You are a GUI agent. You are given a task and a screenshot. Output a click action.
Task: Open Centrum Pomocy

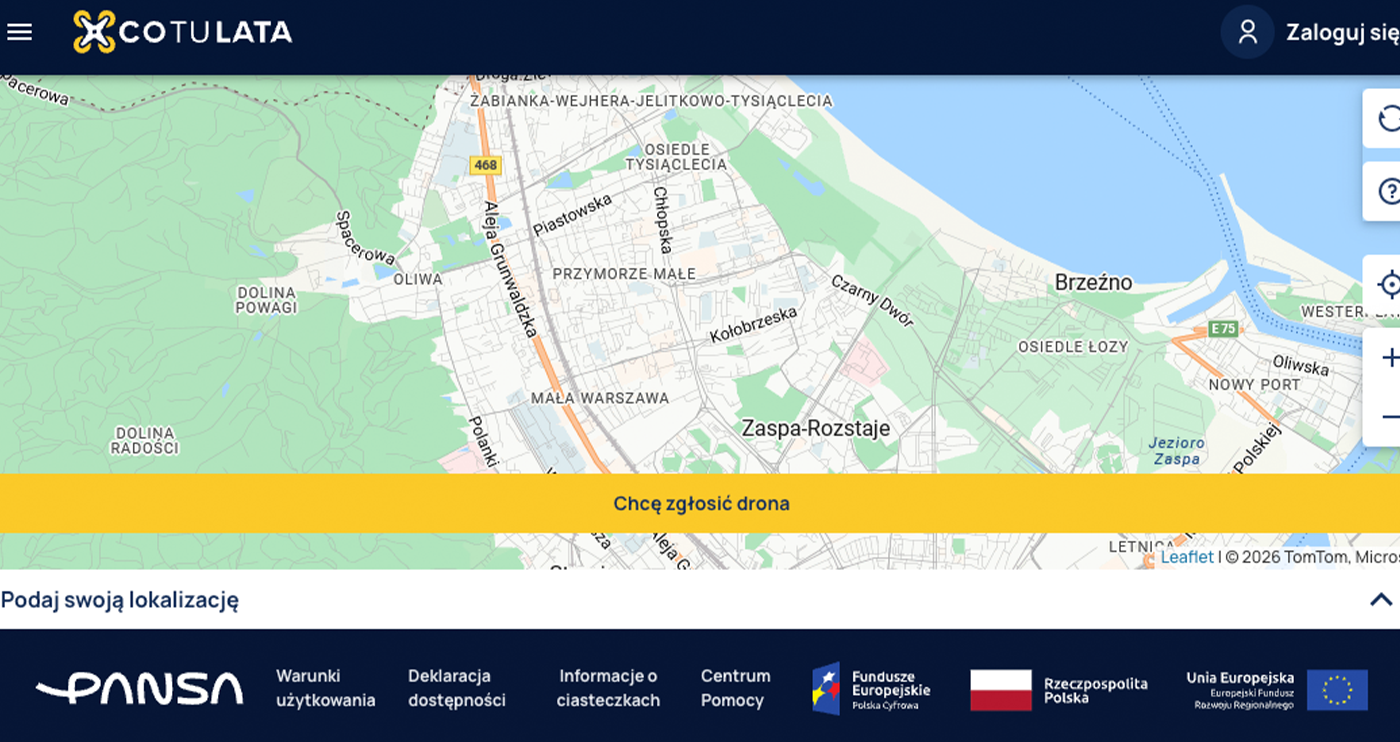point(734,687)
